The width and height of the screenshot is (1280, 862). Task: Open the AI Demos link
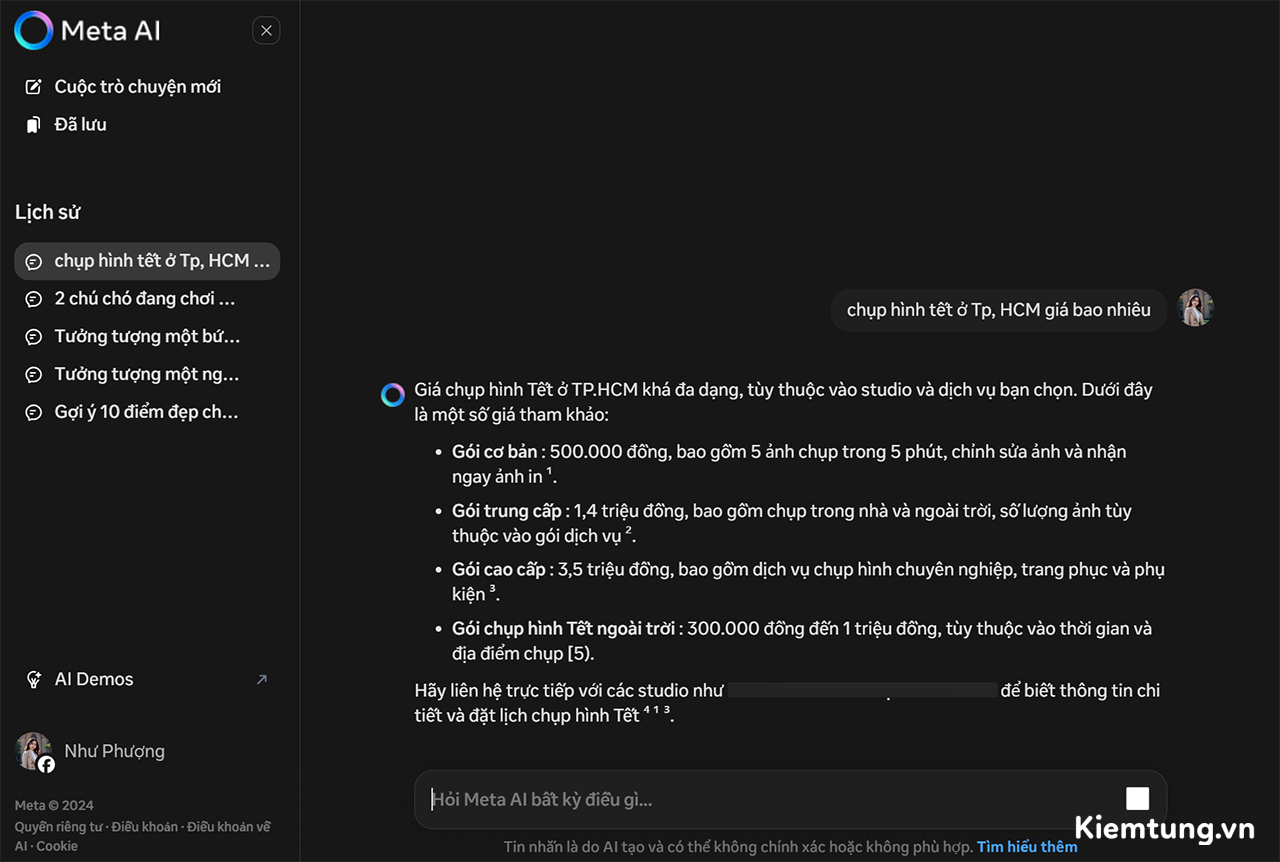tap(94, 680)
